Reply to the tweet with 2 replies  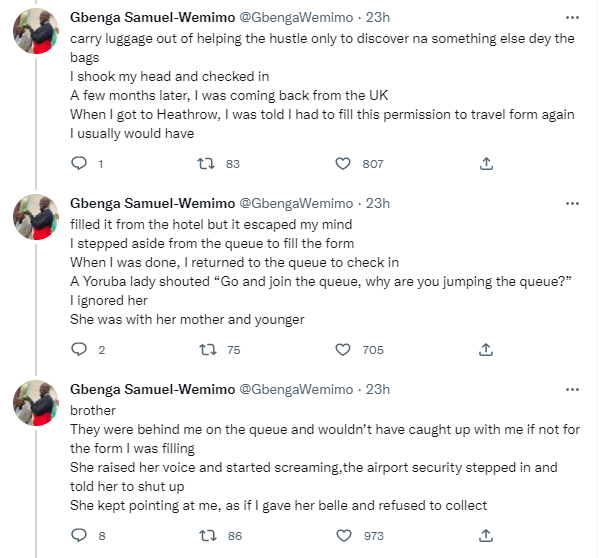point(82,349)
